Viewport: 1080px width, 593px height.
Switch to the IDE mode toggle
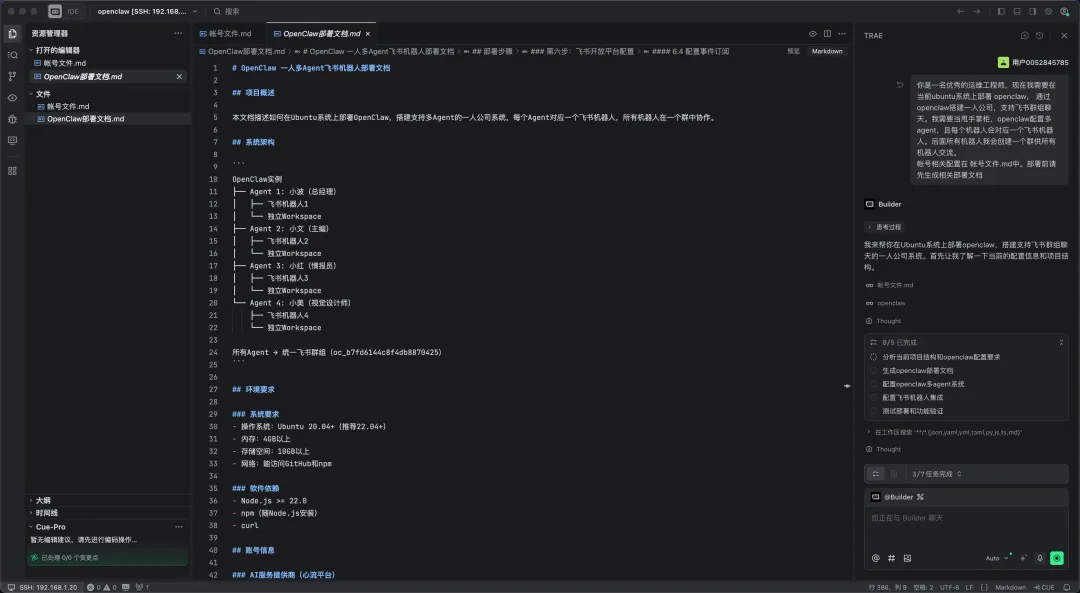[73, 11]
